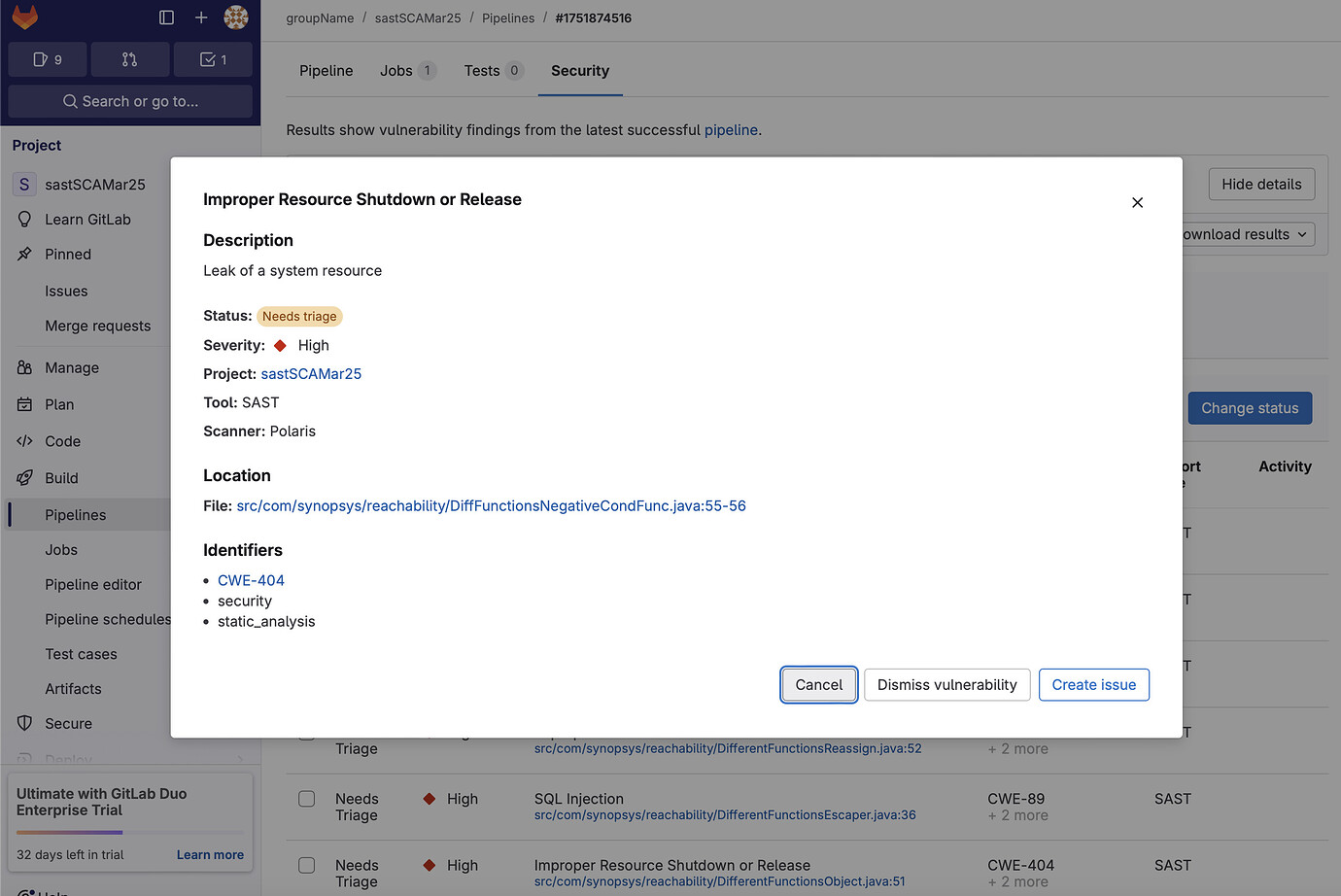Open Learn GitLab in the sidebar
The height and width of the screenshot is (896, 1341).
(x=87, y=220)
